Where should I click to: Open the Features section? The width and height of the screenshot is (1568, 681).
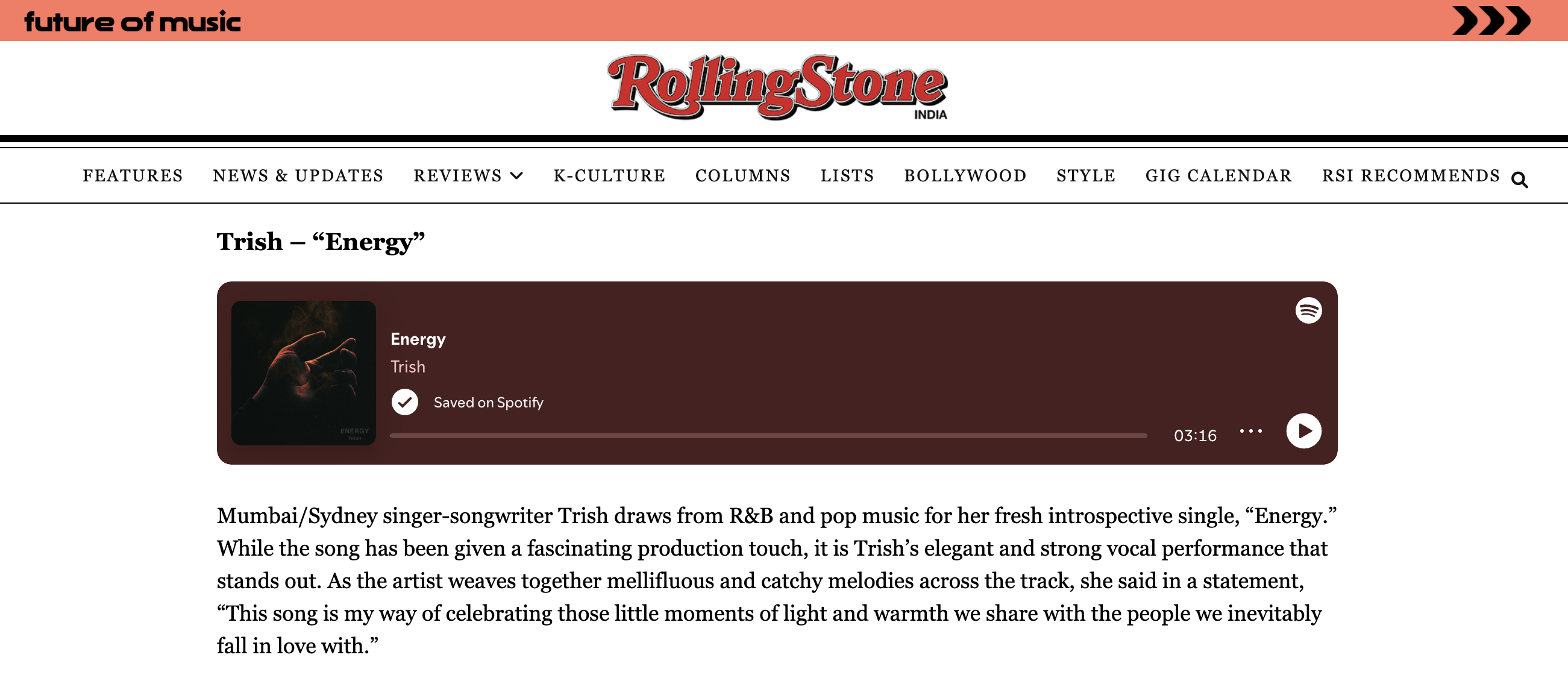pos(133,176)
